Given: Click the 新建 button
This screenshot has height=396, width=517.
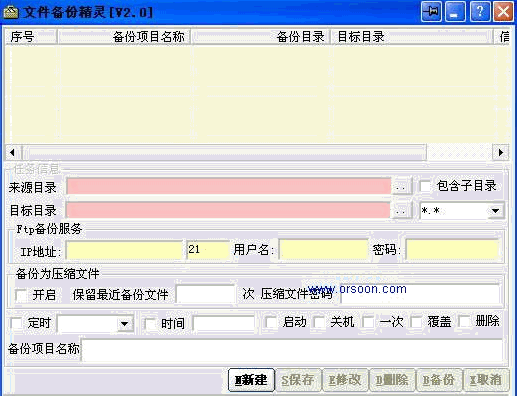Looking at the screenshot, I should [x=251, y=380].
